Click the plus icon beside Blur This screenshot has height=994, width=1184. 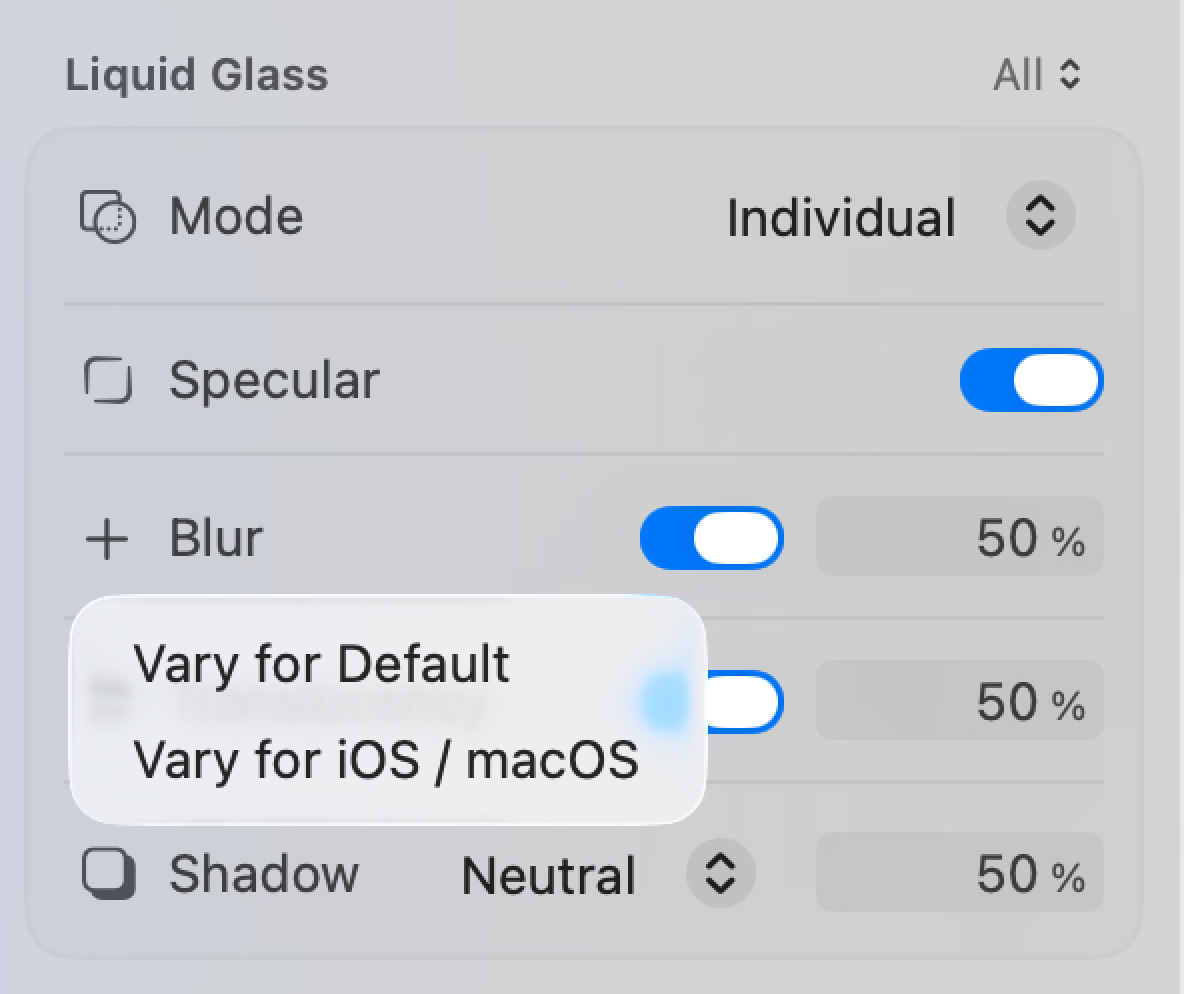coord(106,538)
